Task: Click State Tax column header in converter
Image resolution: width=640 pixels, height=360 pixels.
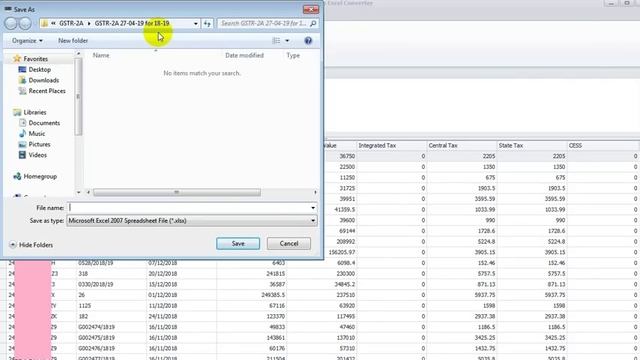Action: click(531, 145)
